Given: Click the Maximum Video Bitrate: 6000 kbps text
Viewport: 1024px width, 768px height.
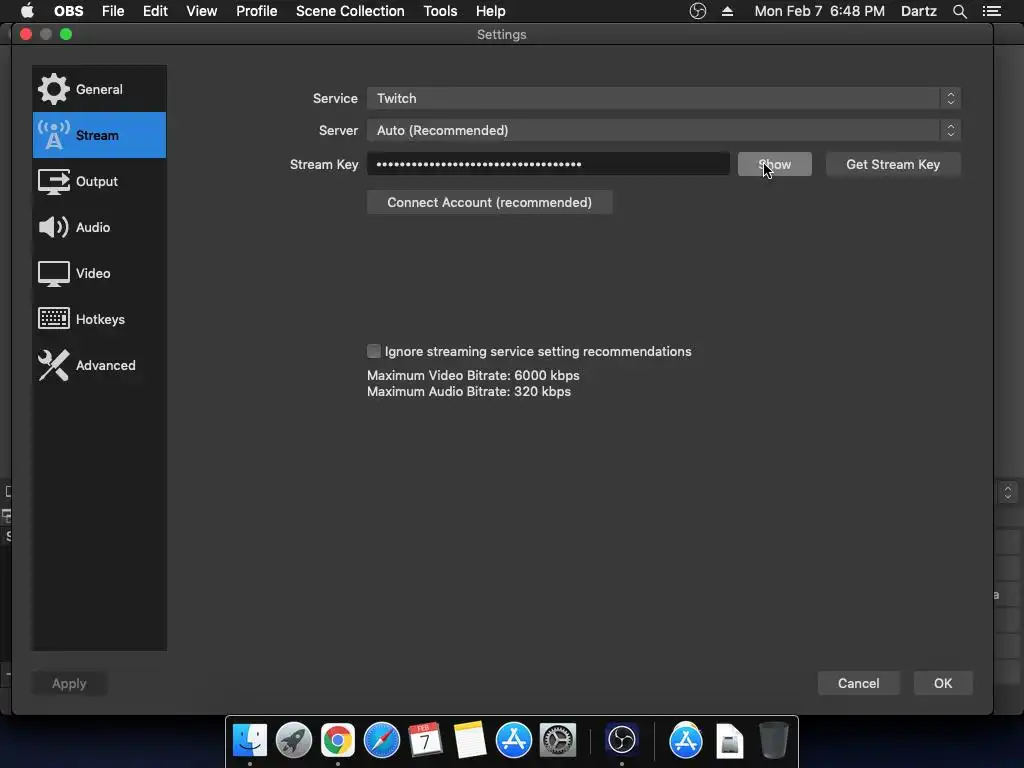Looking at the screenshot, I should (473, 376).
